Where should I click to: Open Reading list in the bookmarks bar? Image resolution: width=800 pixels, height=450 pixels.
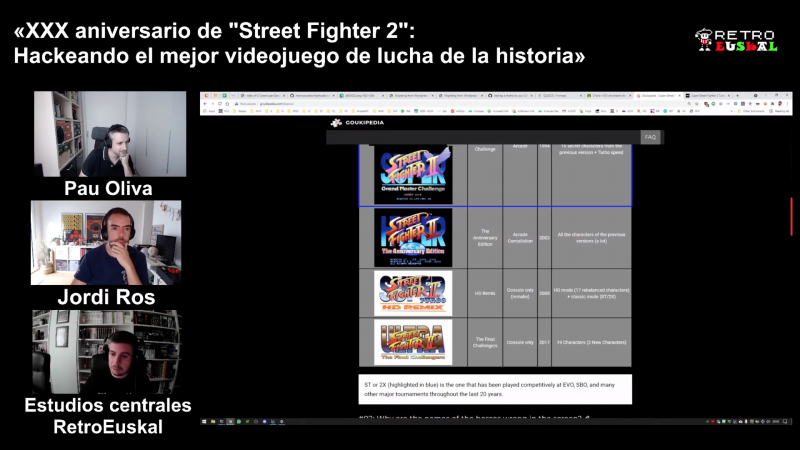pos(781,111)
